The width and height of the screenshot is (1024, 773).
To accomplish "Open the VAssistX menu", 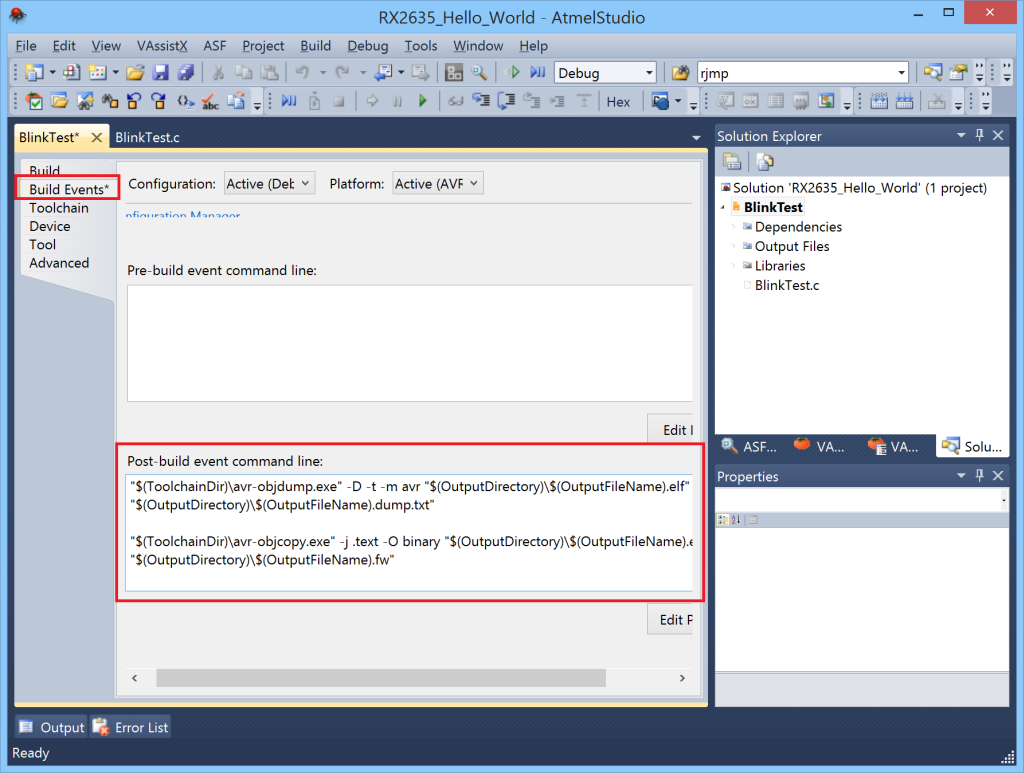I will coord(162,46).
